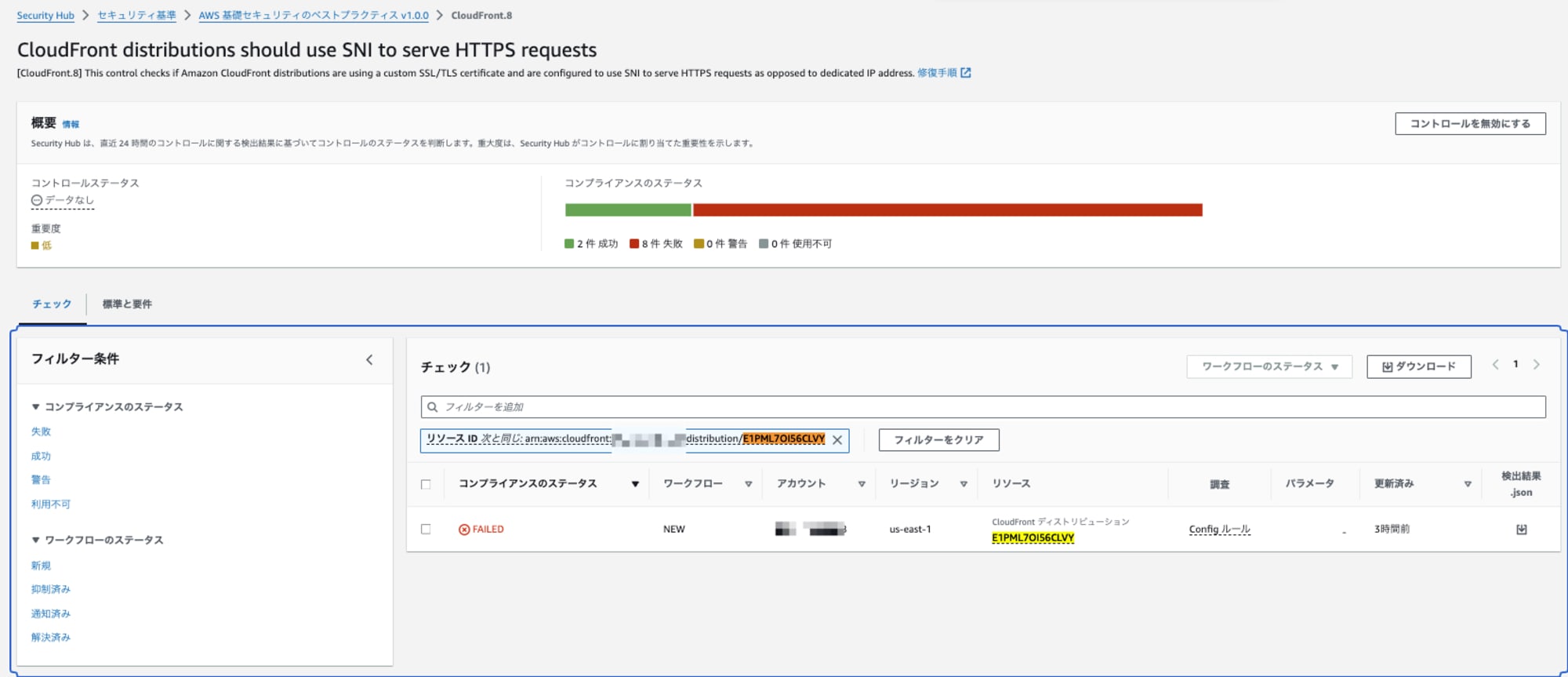Sort by コンプライアンスのステータス column arrow
The height and width of the screenshot is (677, 1568).
(635, 484)
